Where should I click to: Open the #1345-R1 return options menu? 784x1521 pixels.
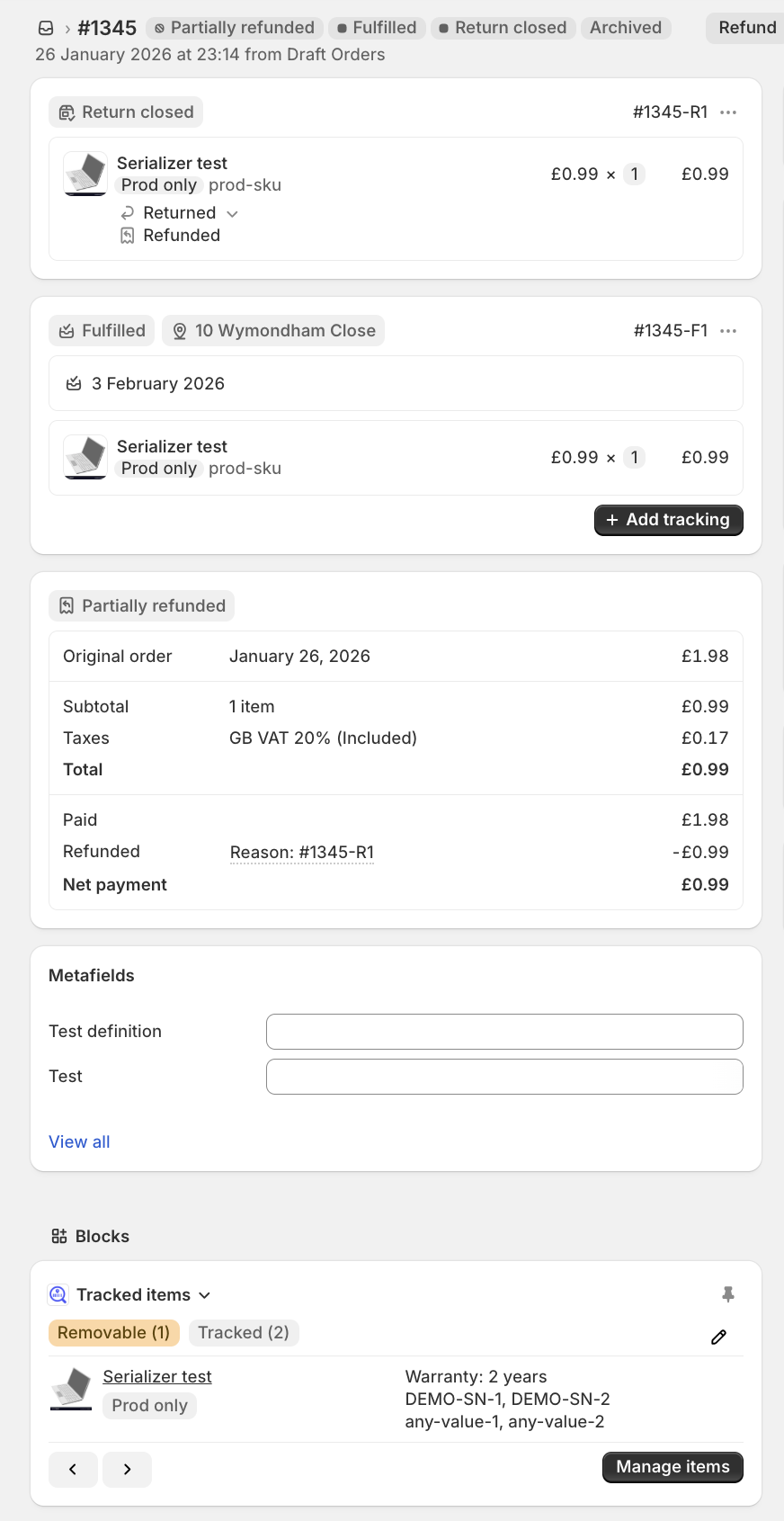(728, 112)
